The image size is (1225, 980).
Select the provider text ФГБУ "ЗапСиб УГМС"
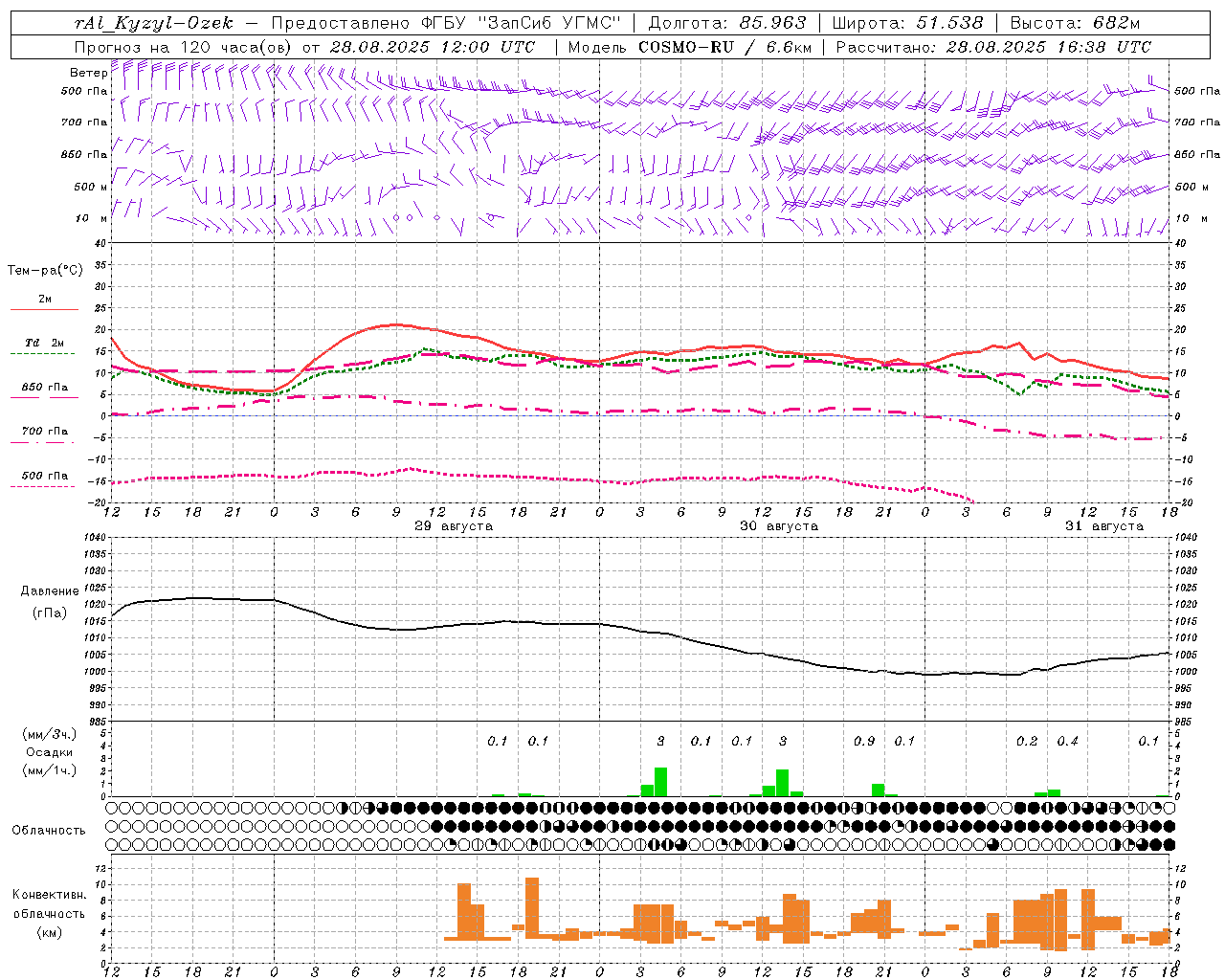coord(522,23)
